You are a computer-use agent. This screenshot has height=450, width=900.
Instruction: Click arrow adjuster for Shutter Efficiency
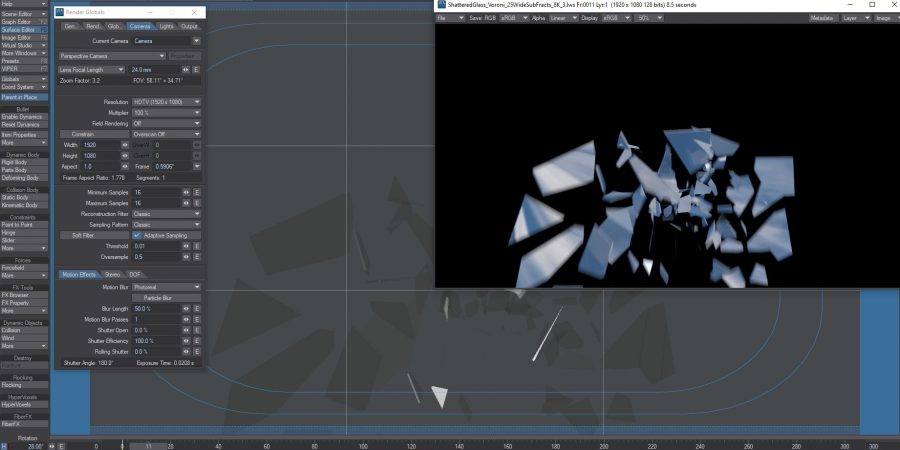pyautogui.click(x=186, y=341)
